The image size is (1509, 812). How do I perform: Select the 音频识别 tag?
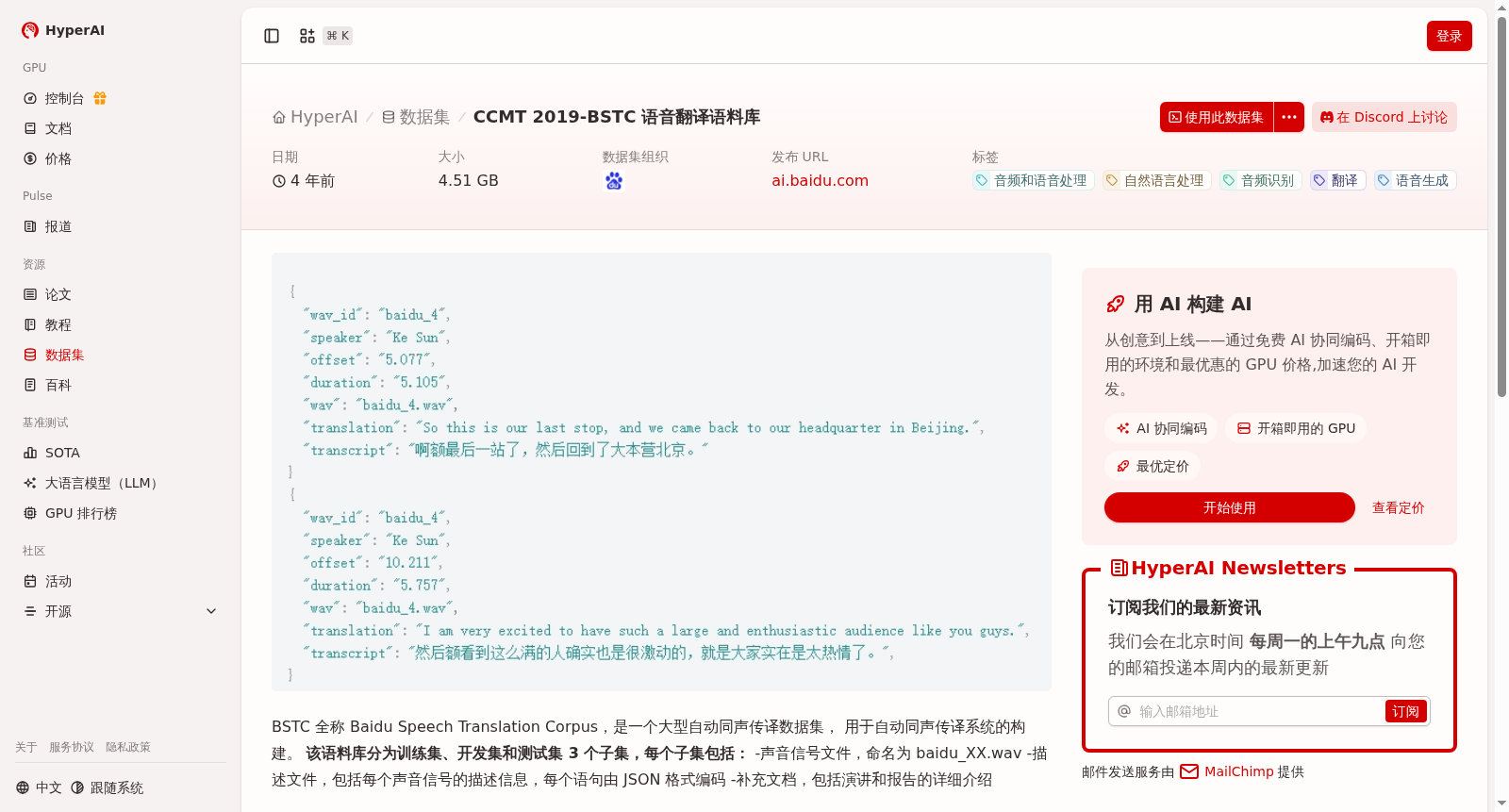1260,180
